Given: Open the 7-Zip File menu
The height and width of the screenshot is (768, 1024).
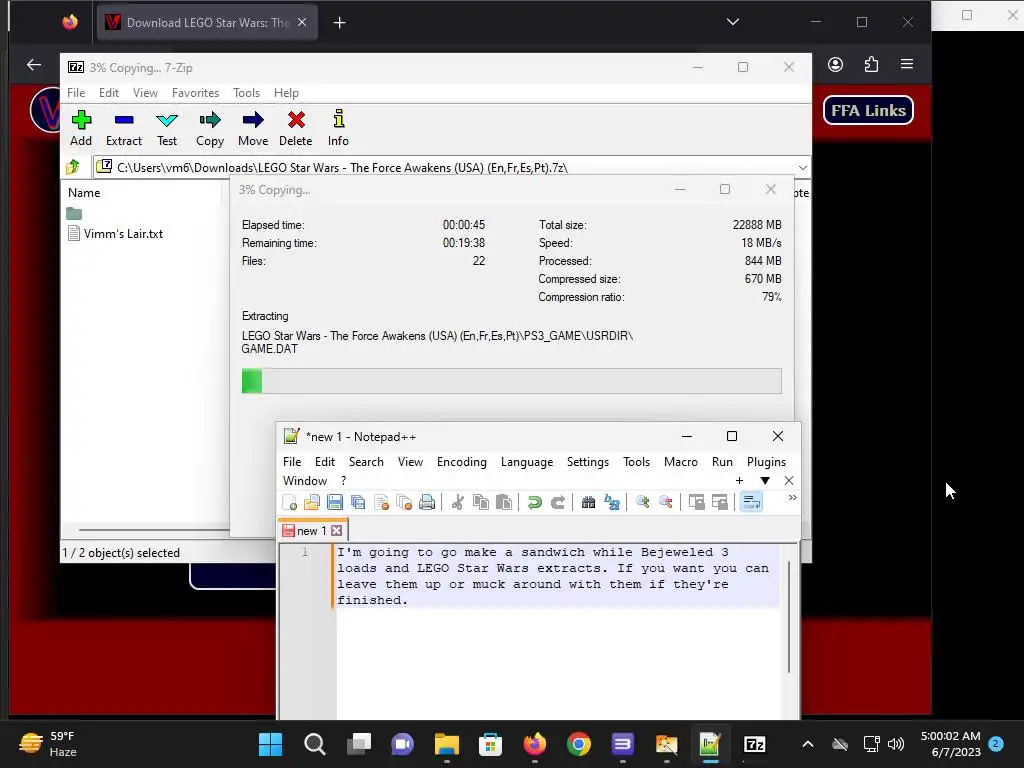Looking at the screenshot, I should tap(76, 93).
